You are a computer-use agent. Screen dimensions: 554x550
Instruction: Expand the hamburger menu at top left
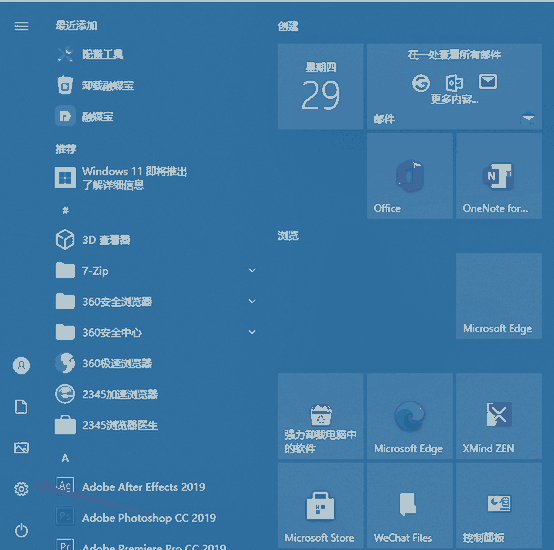pyautogui.click(x=21, y=26)
